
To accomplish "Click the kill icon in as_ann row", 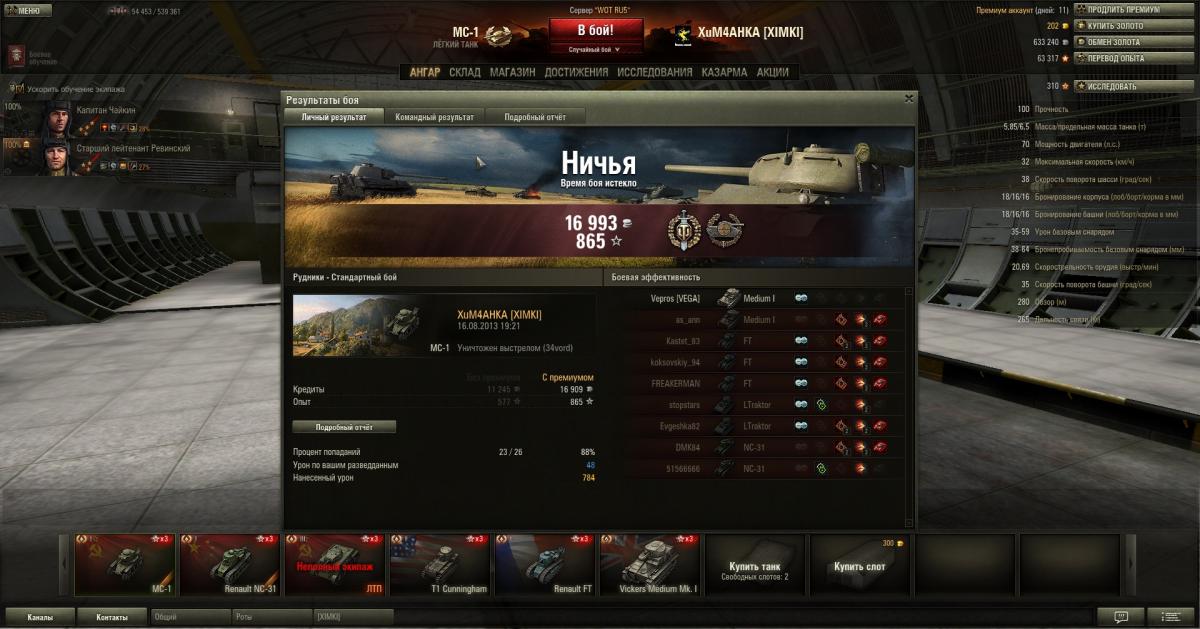I will (x=879, y=320).
